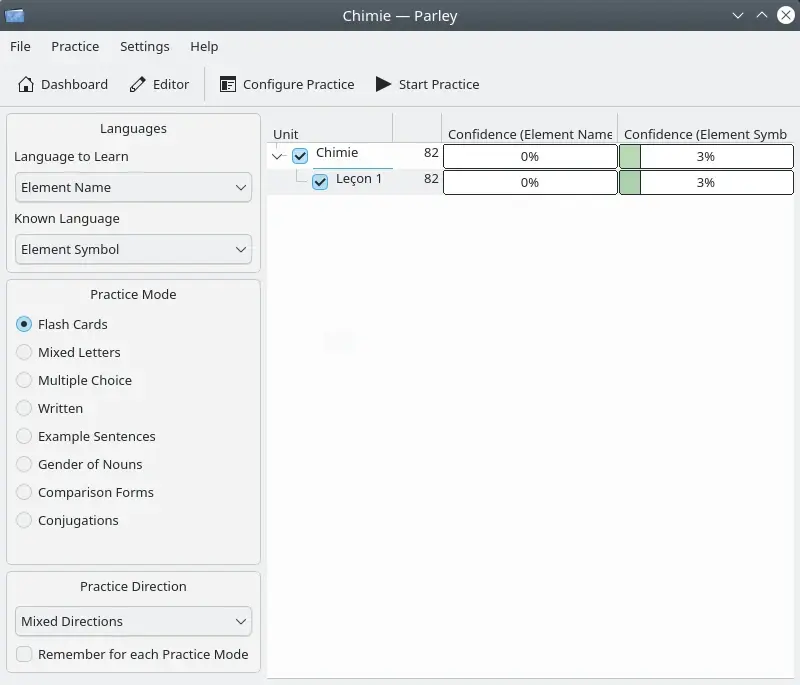Uncheck the Chimie unit checkbox
800x685 pixels.
point(300,156)
